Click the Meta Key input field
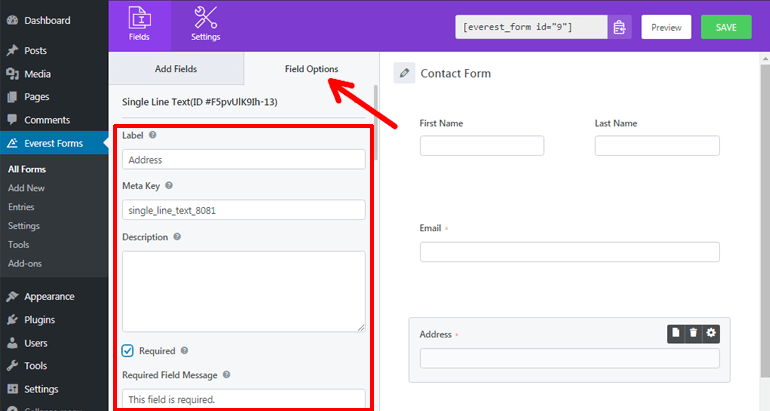Viewport: 770px width, 411px height. point(244,210)
